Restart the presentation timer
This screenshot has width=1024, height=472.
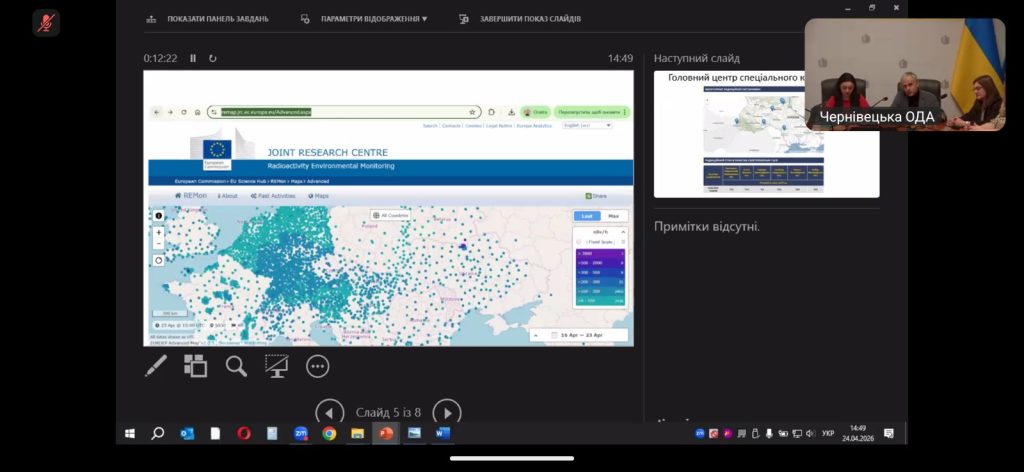(x=212, y=58)
